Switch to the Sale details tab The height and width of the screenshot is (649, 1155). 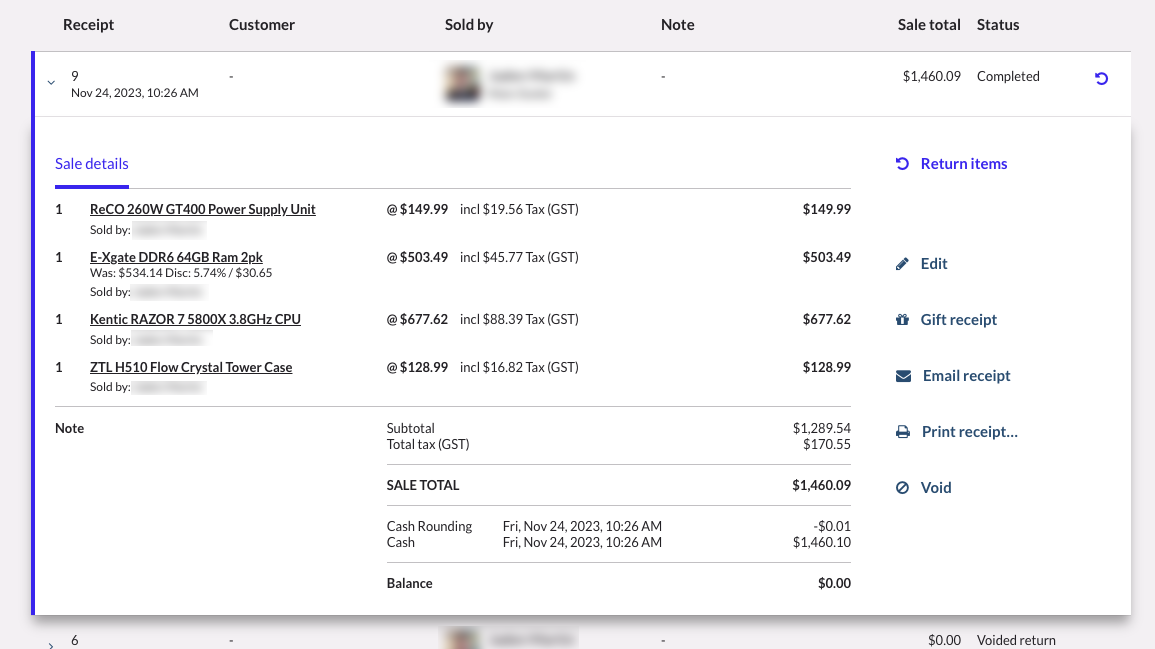(91, 163)
